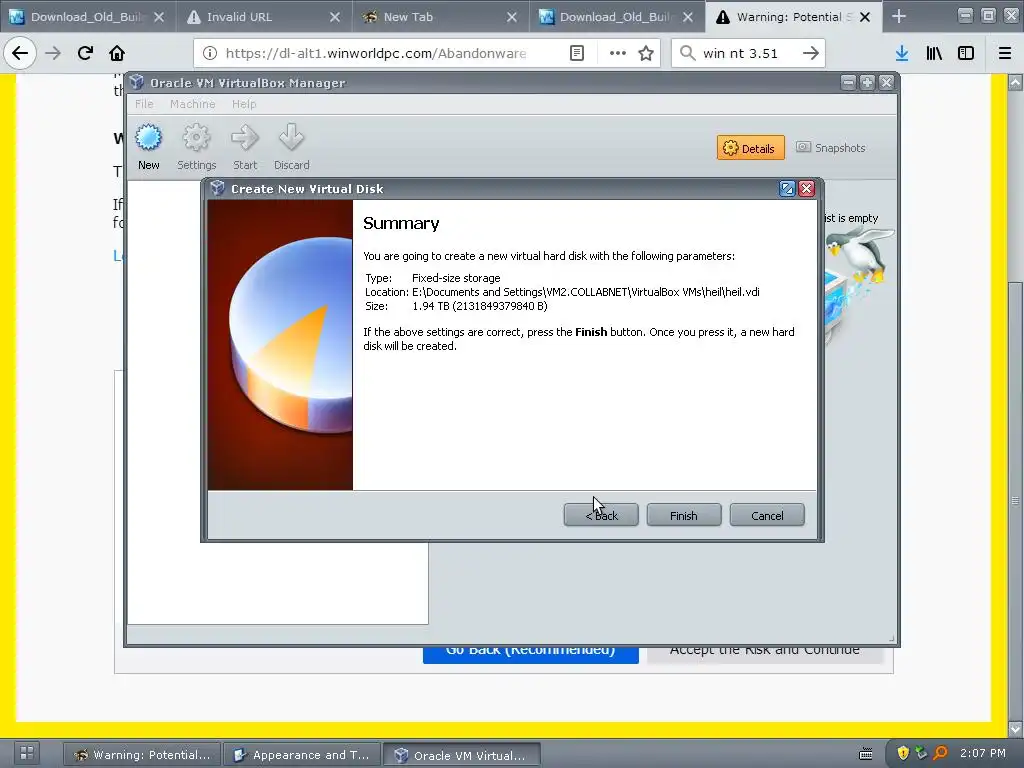Show the Firefox sidebar

coord(966,53)
